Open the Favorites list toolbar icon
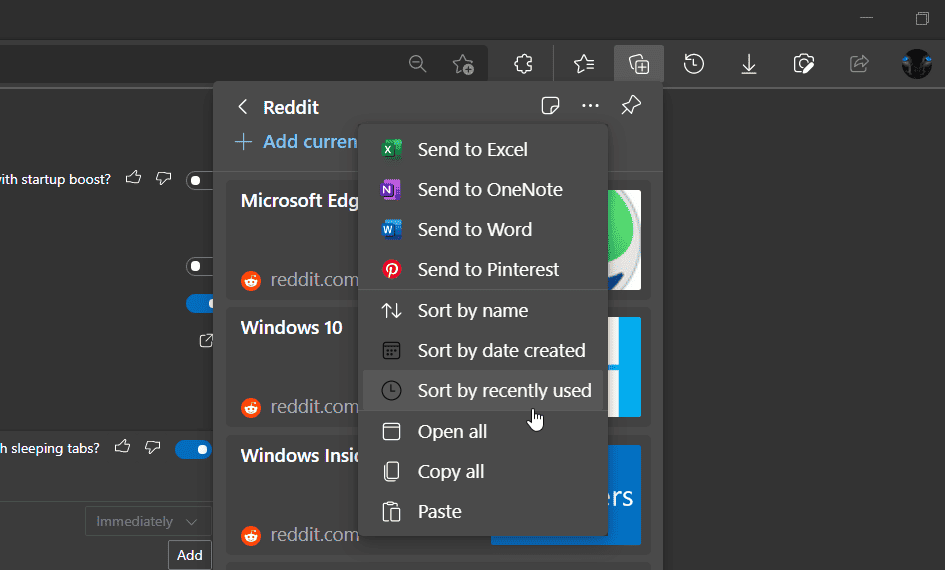Screen dimensions: 945x570 click(x=583, y=63)
